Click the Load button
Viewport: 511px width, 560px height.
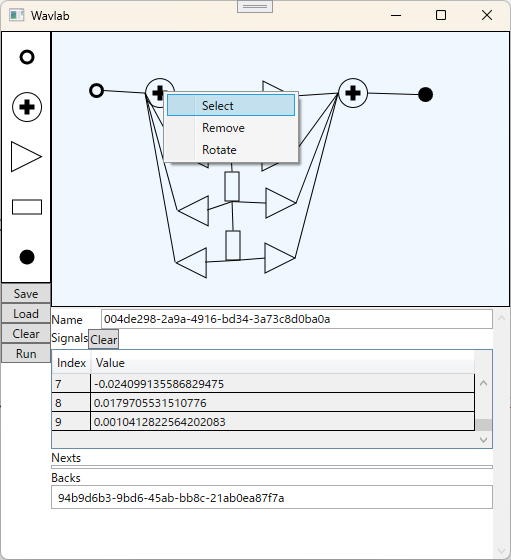click(26, 314)
